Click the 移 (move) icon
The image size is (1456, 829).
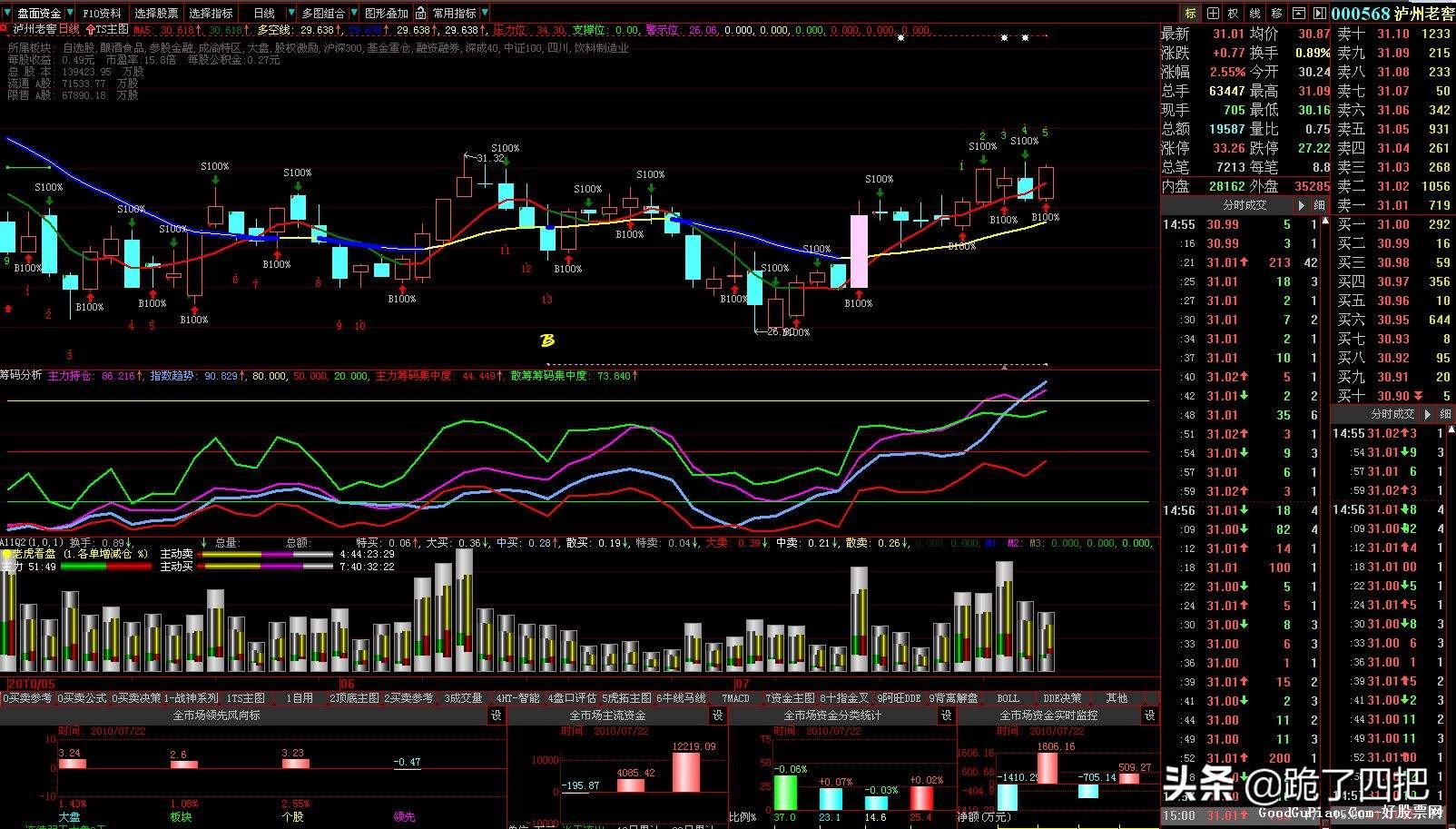click(1277, 14)
